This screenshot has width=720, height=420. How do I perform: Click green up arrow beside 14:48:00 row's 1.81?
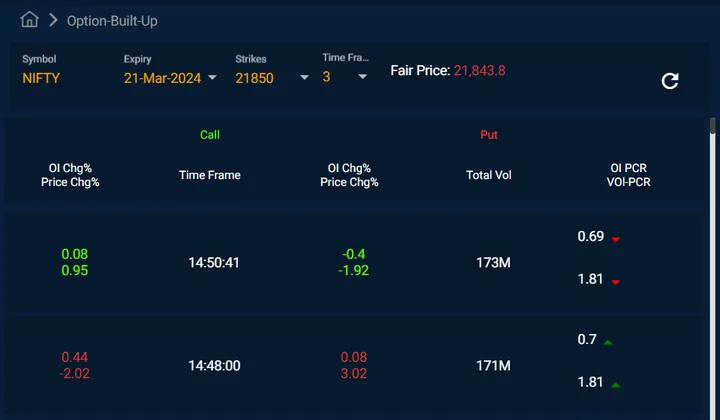tap(616, 385)
